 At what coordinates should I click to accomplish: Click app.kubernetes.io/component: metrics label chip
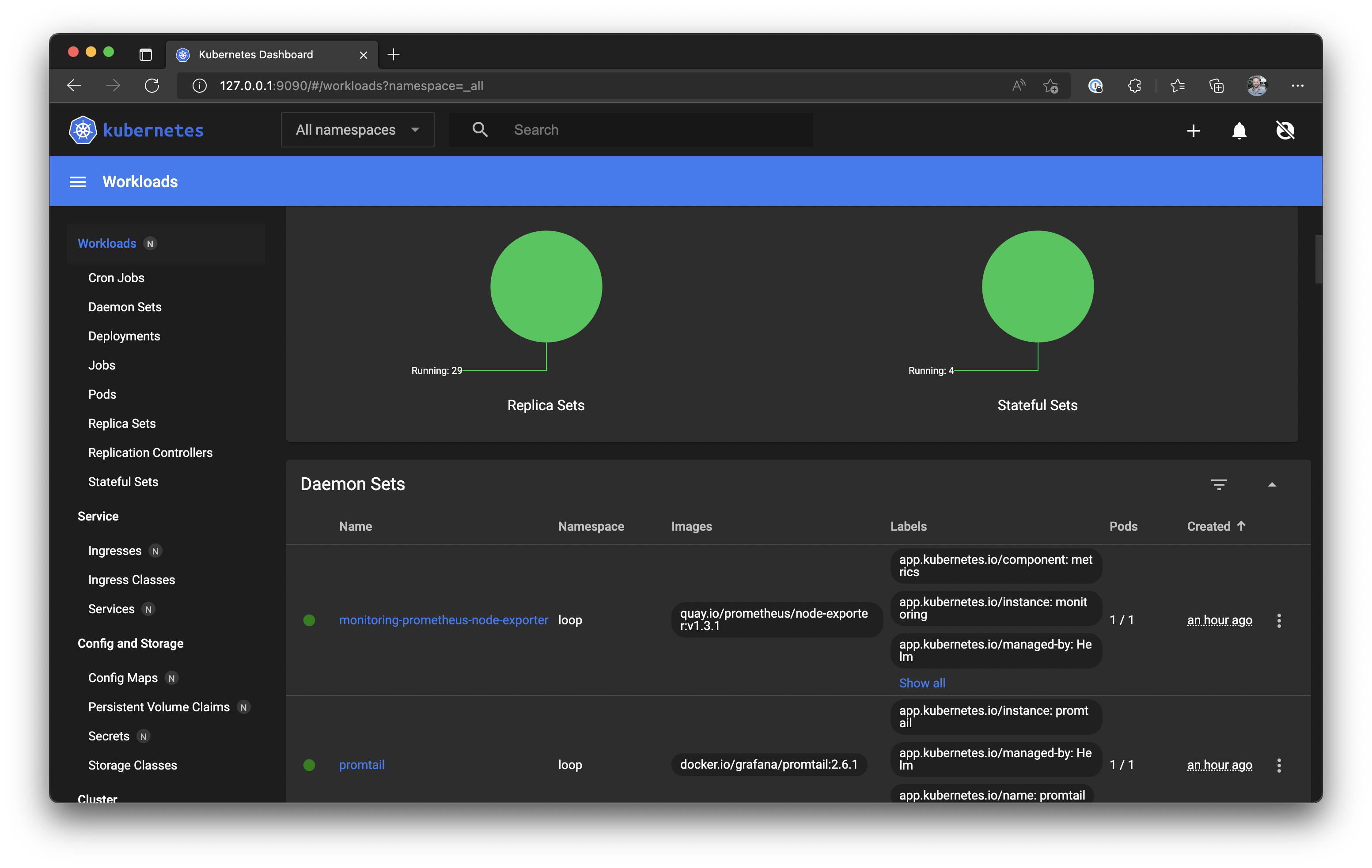click(995, 566)
